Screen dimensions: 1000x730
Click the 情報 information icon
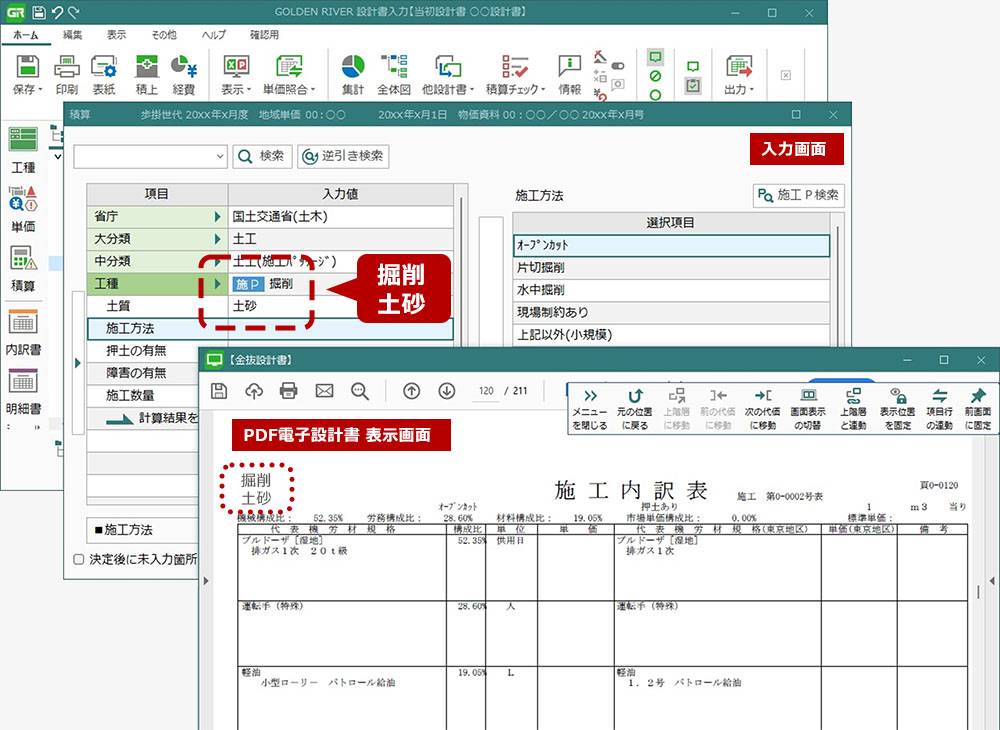pyautogui.click(x=570, y=66)
